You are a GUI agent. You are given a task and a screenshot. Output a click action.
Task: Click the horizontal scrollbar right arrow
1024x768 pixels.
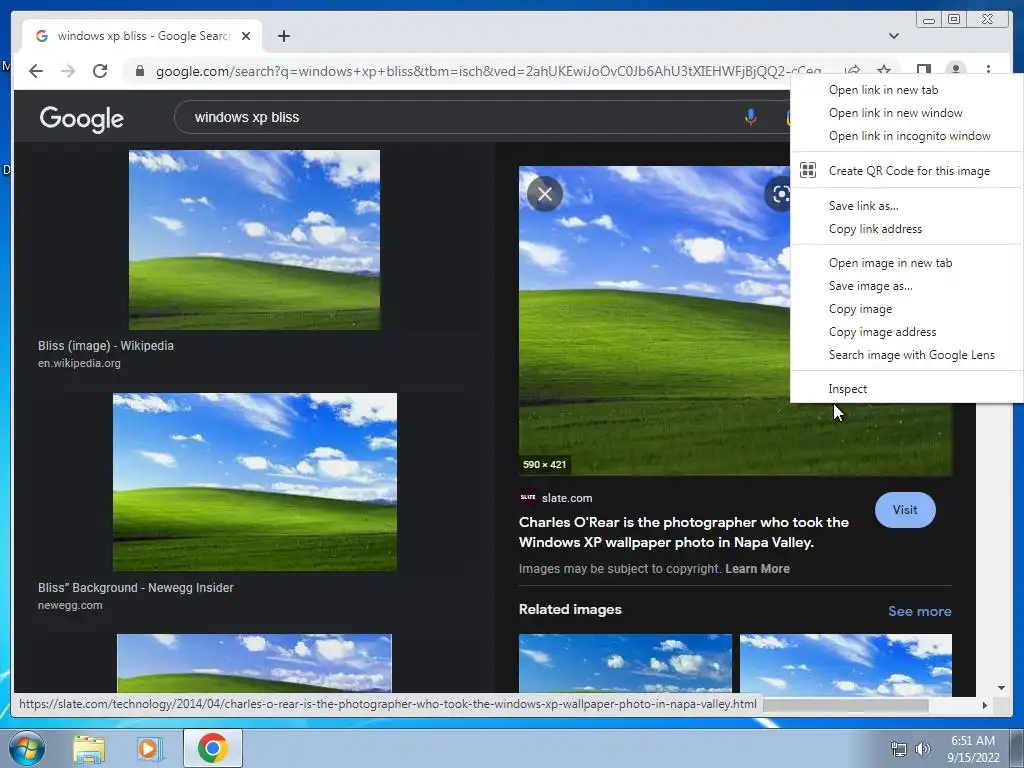tap(985, 705)
